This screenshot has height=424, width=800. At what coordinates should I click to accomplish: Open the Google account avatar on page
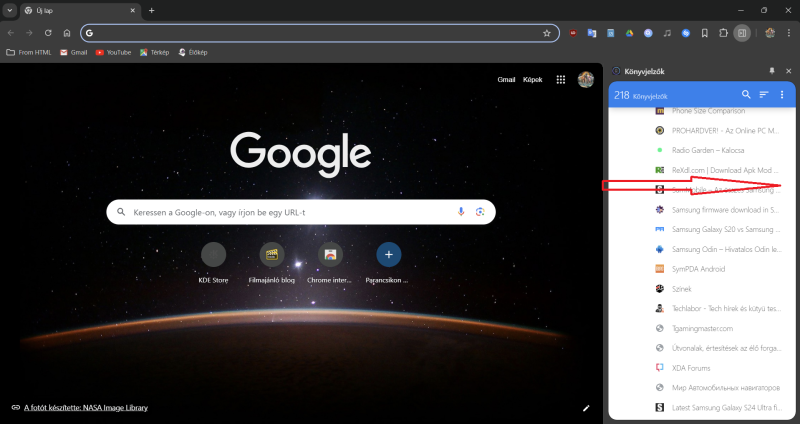pyautogui.click(x=586, y=80)
